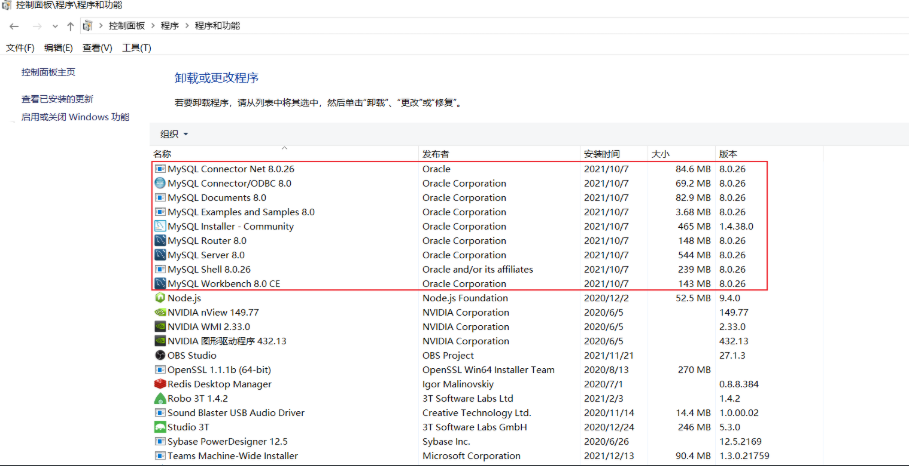Open 查看已安装的更新 link
Viewport: 909px width, 466px height.
point(57,99)
